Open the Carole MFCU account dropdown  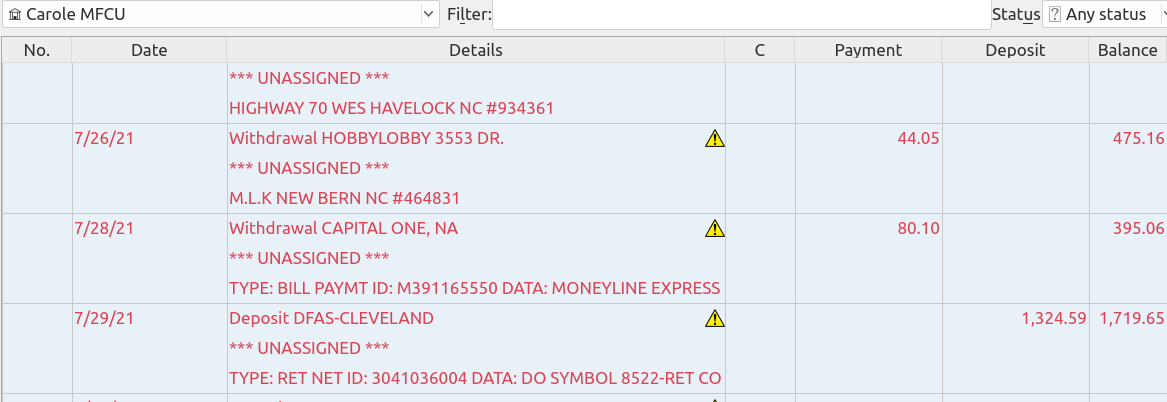(x=220, y=15)
